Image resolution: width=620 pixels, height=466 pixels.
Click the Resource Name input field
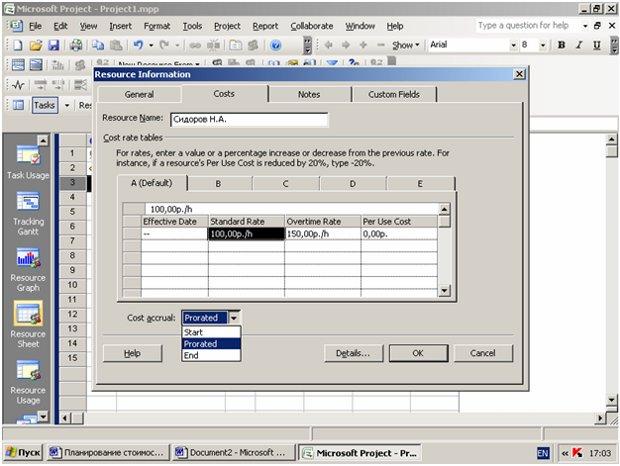[x=249, y=119]
